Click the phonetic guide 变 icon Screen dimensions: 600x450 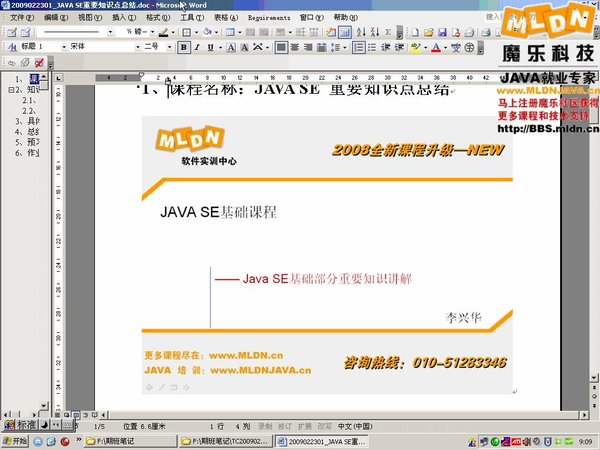click(455, 47)
